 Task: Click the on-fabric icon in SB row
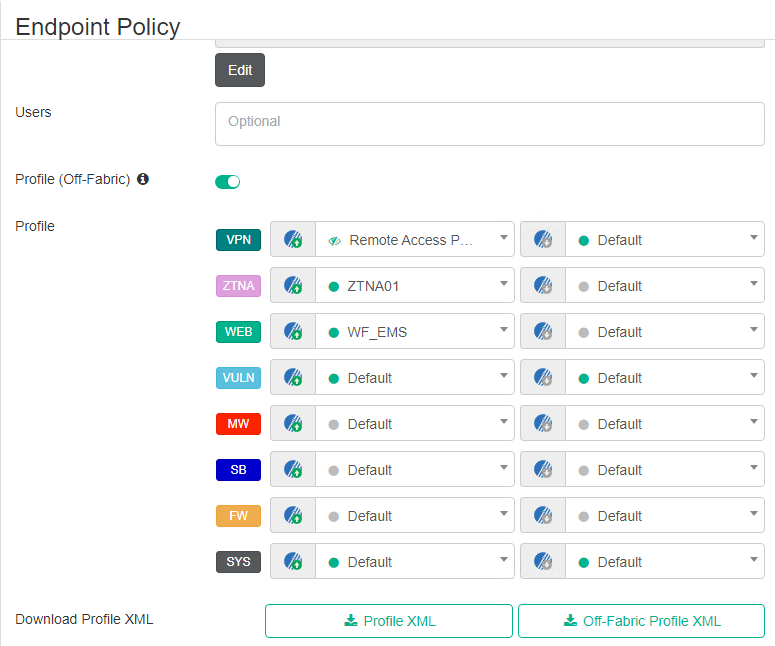pyautogui.click(x=293, y=469)
